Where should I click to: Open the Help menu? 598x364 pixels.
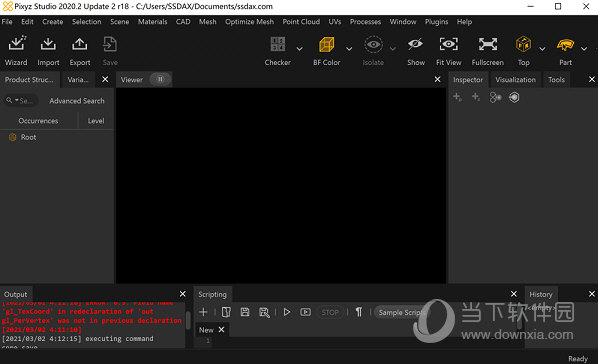[x=464, y=22]
